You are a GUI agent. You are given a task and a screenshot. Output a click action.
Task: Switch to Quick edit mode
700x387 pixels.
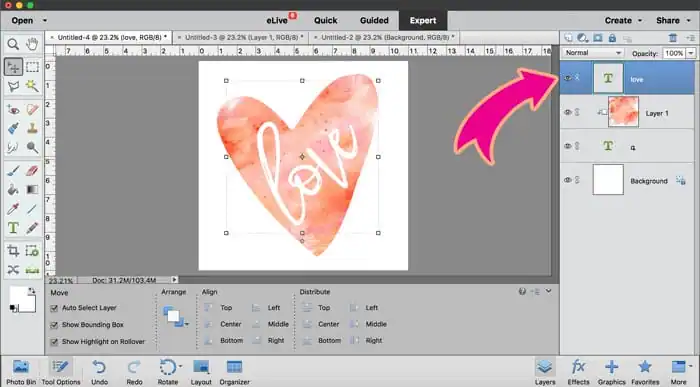click(325, 21)
